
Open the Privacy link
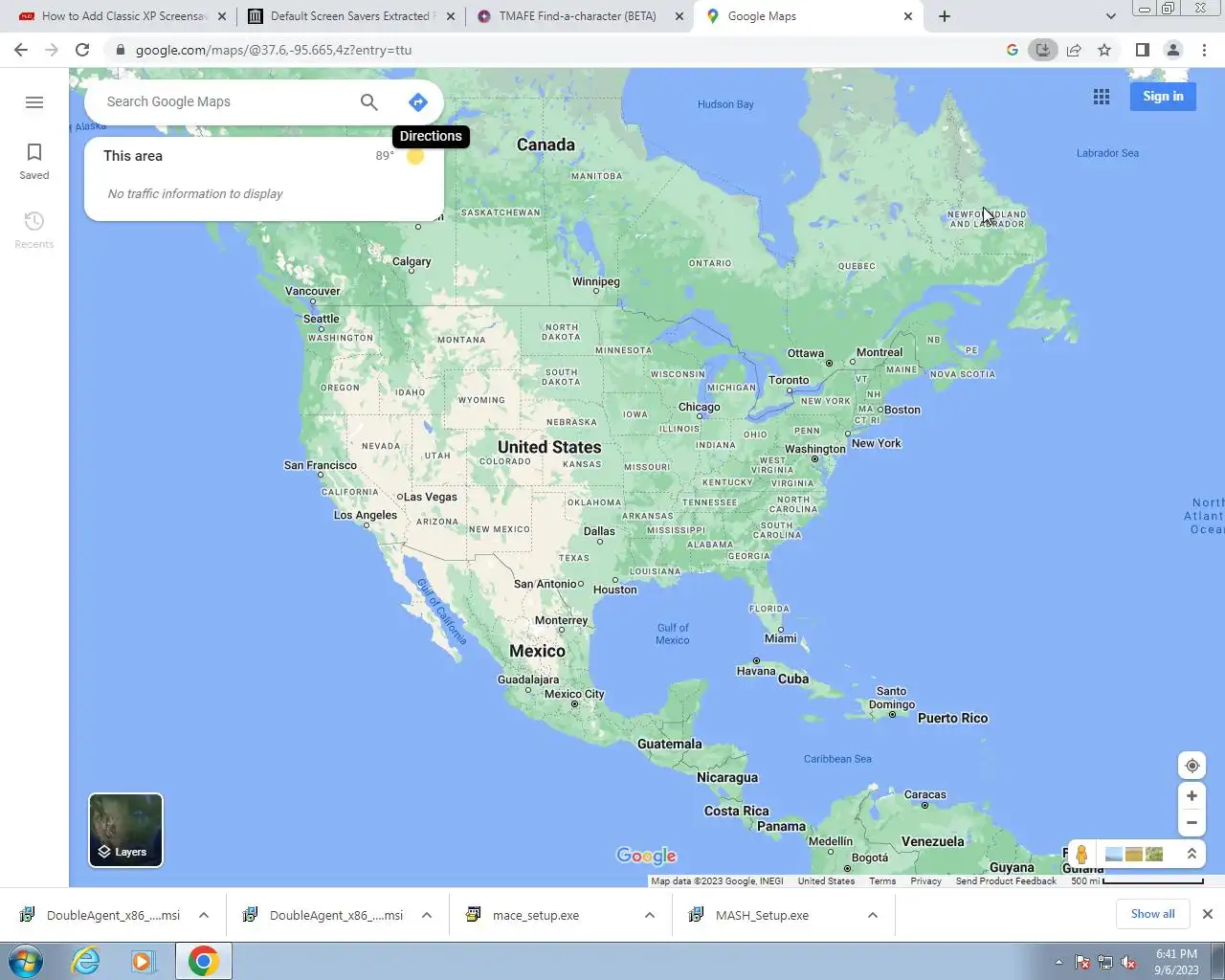tap(925, 881)
